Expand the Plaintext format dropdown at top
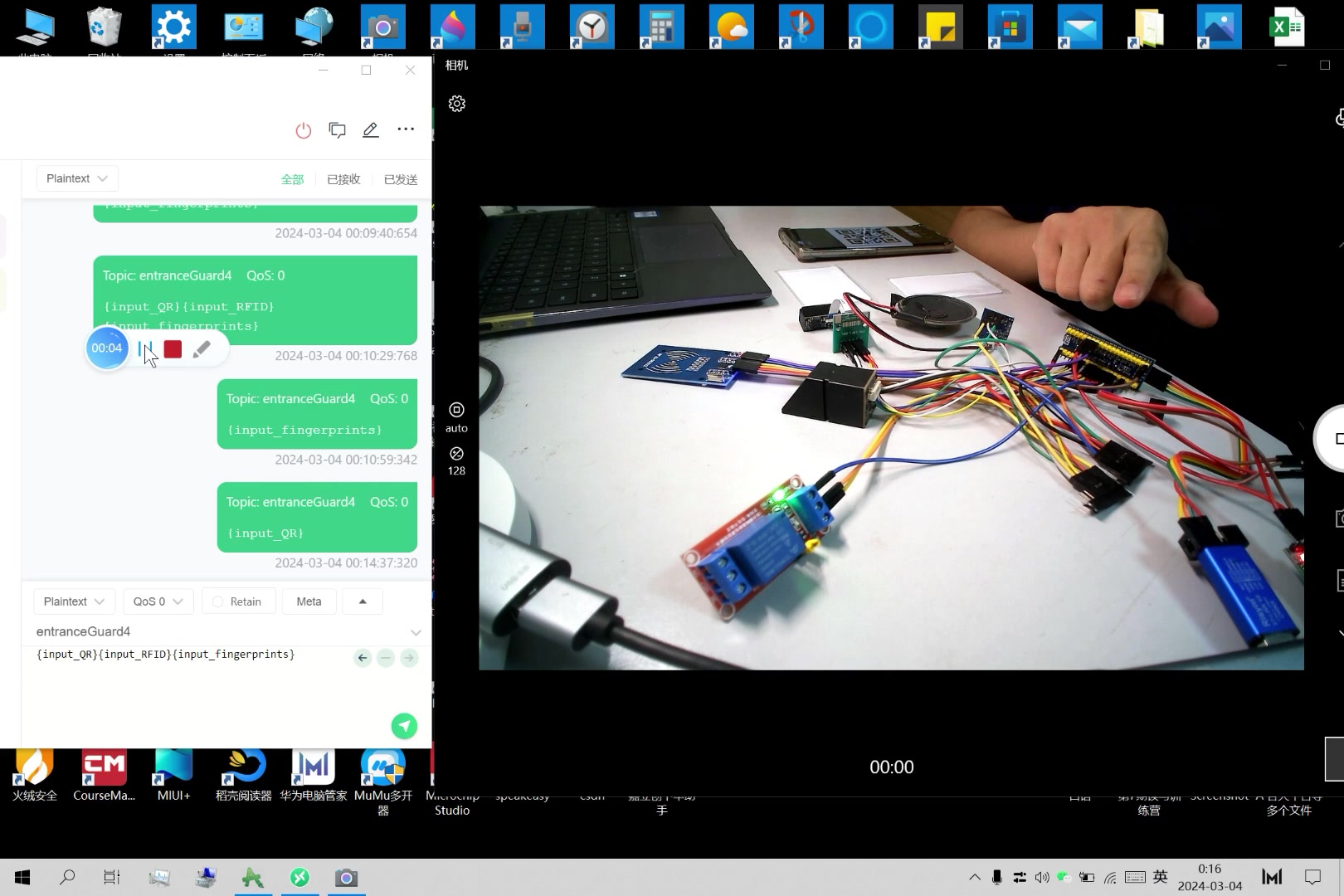 [77, 178]
